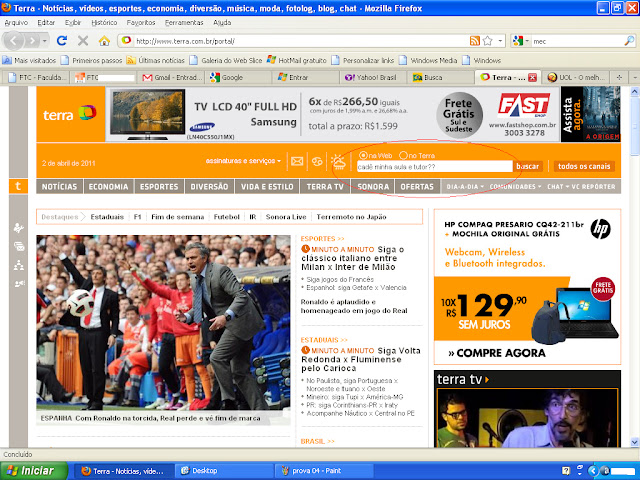Click first gray sidebar icon below t
This screenshot has height=480, width=640.
(x=19, y=228)
